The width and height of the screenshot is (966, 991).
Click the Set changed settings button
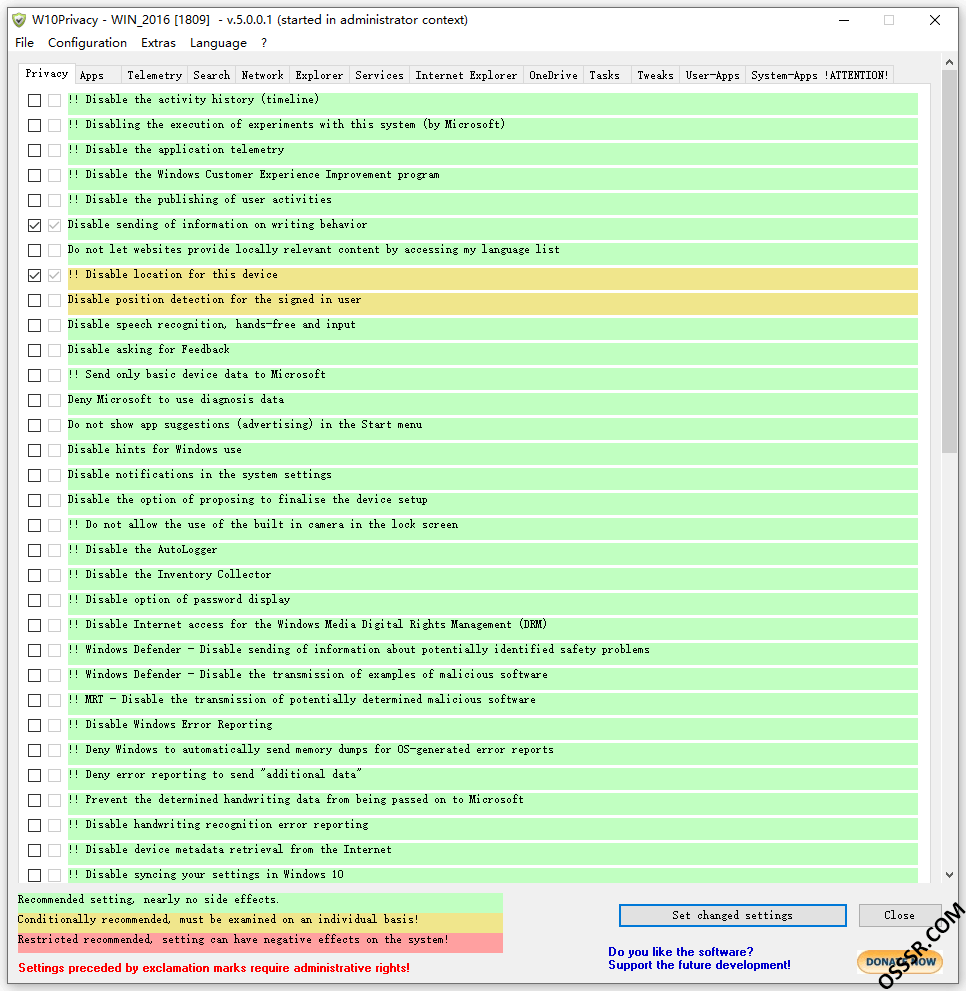pos(733,915)
